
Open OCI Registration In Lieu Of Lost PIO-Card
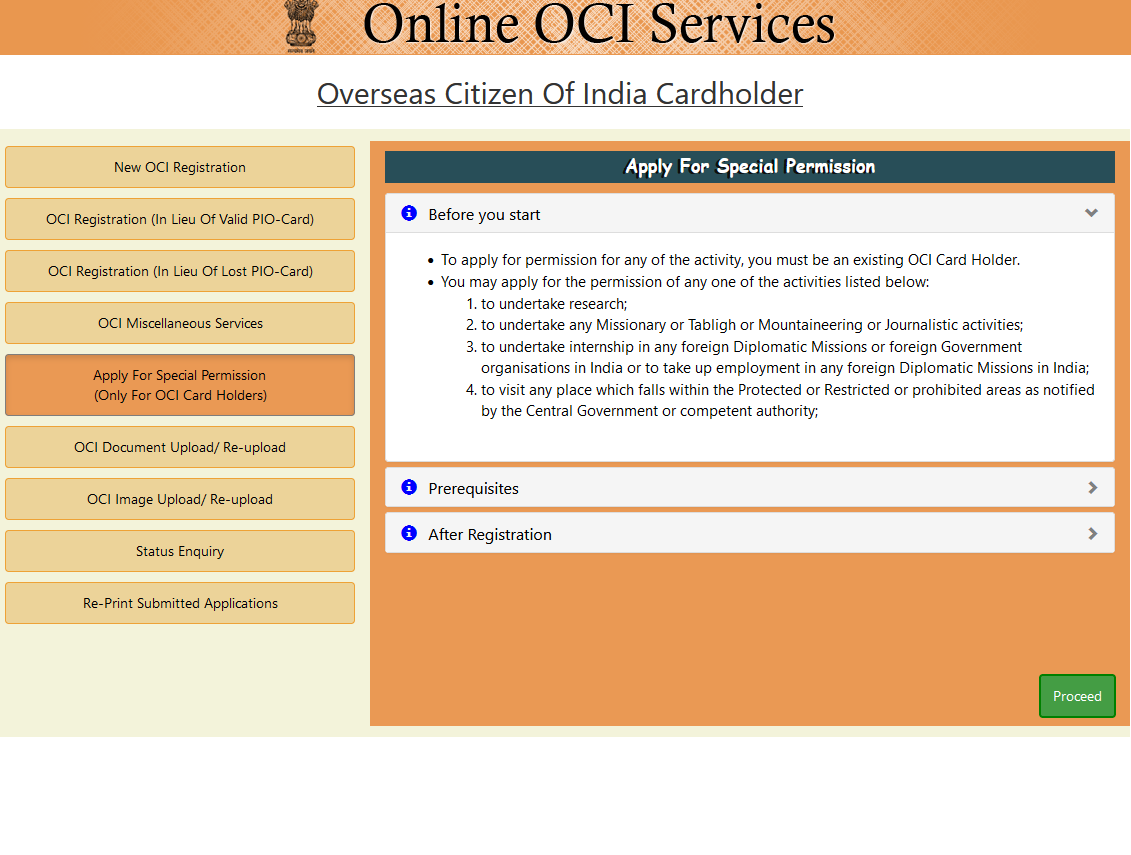pyautogui.click(x=180, y=271)
